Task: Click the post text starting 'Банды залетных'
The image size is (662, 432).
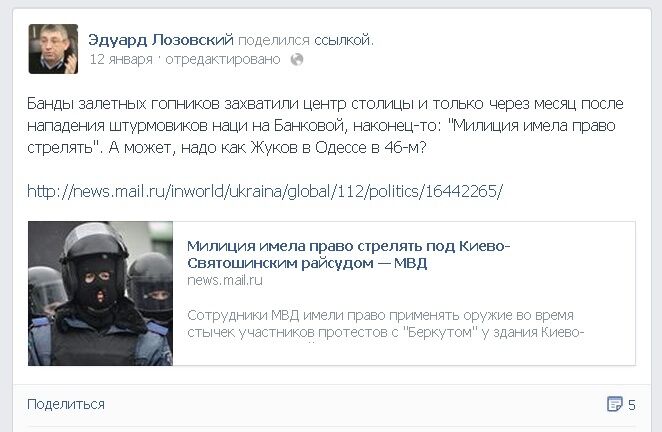Action: (x=325, y=125)
